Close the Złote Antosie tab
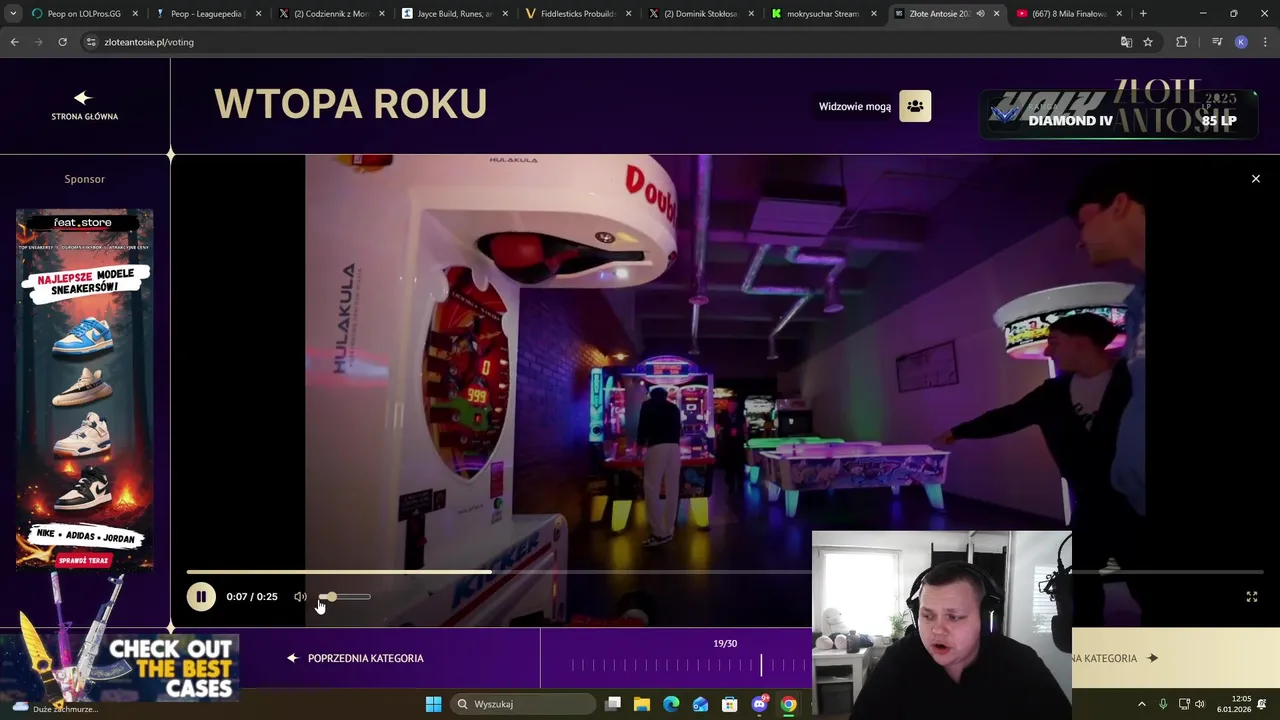 [x=996, y=14]
